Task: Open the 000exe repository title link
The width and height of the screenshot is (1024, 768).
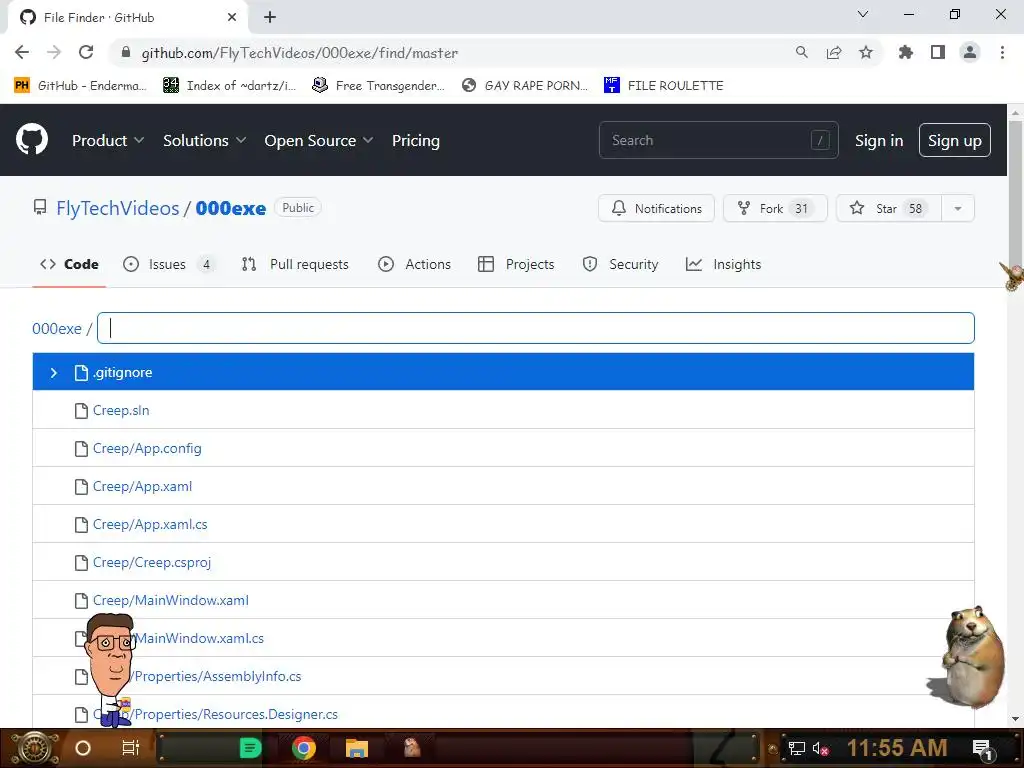Action: (231, 208)
